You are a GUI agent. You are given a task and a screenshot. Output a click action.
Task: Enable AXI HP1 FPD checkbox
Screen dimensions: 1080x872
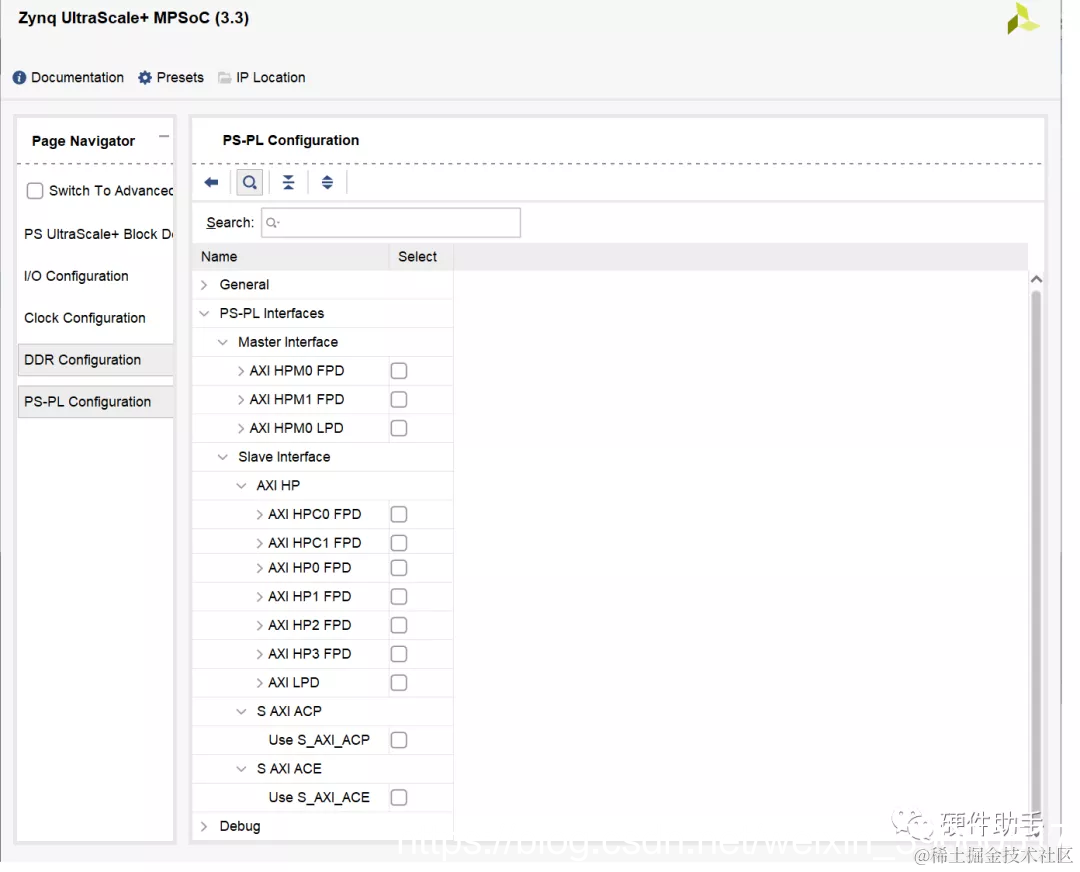point(399,596)
